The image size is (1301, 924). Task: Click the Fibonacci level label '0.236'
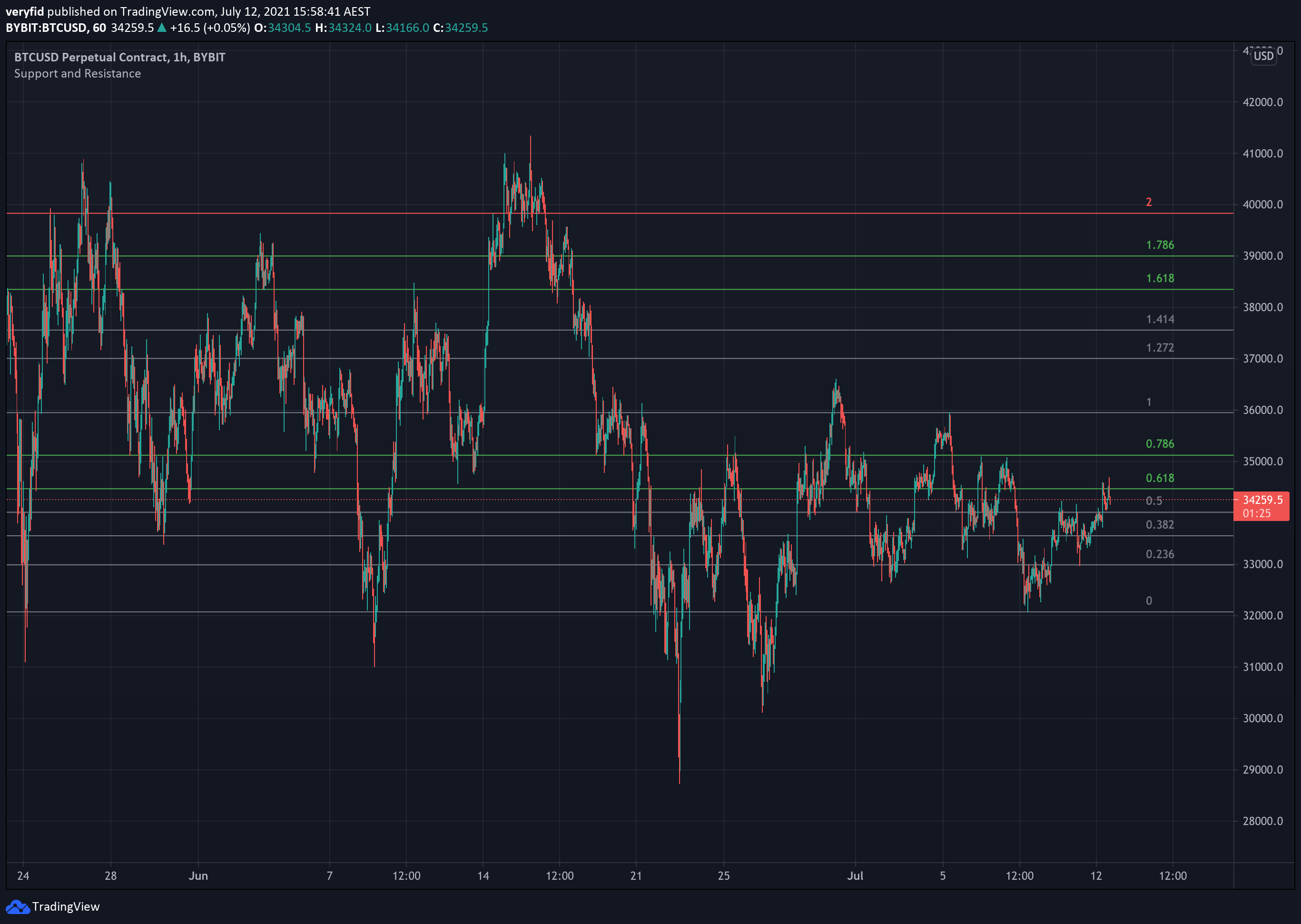(1160, 554)
